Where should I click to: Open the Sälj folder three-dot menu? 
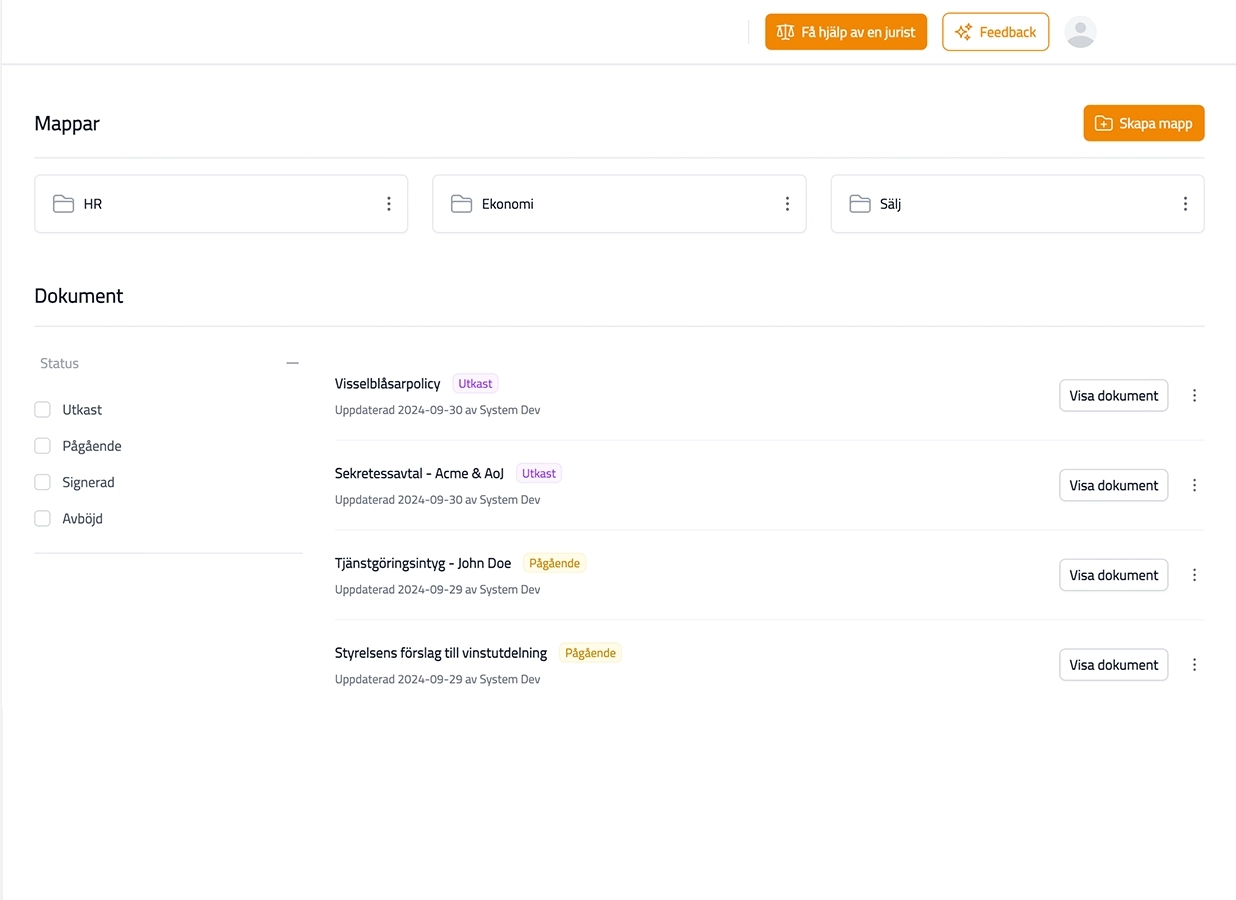tap(1185, 204)
